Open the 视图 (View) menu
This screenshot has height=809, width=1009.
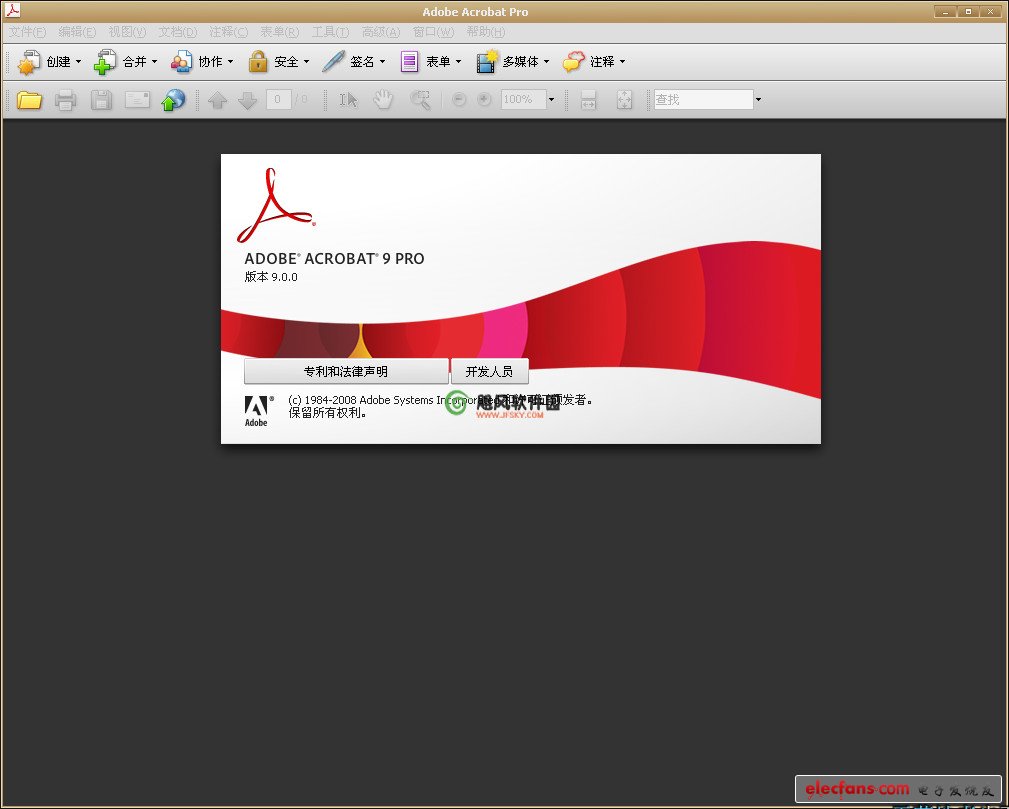(126, 32)
